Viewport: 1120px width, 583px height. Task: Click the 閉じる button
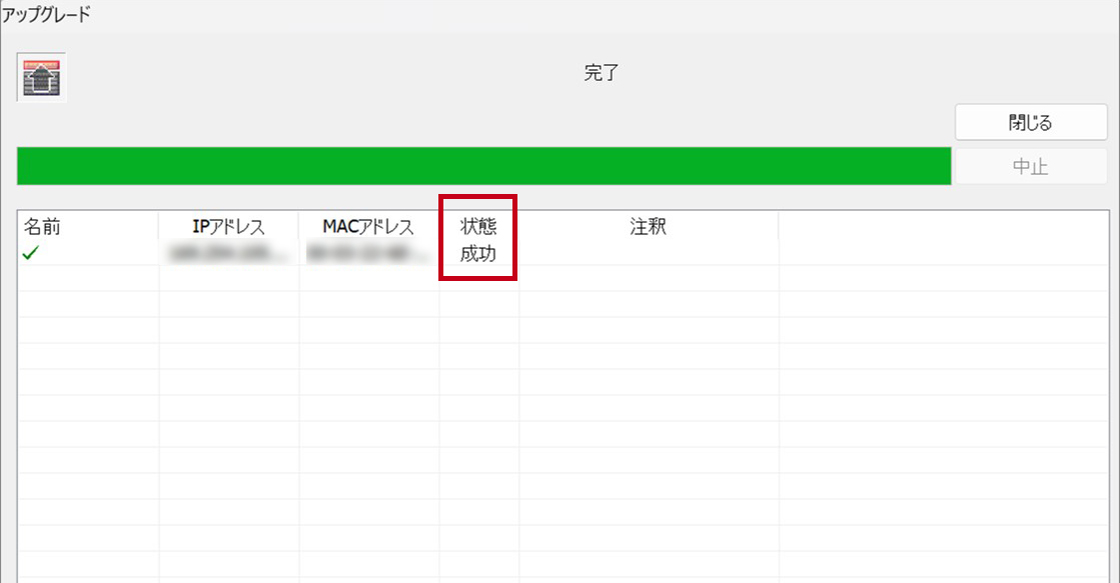[1031, 122]
